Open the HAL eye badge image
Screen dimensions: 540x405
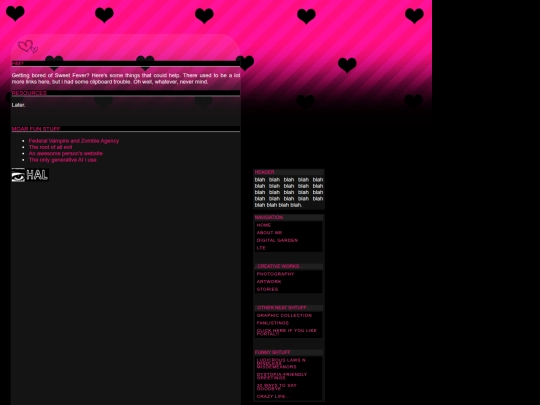point(30,175)
